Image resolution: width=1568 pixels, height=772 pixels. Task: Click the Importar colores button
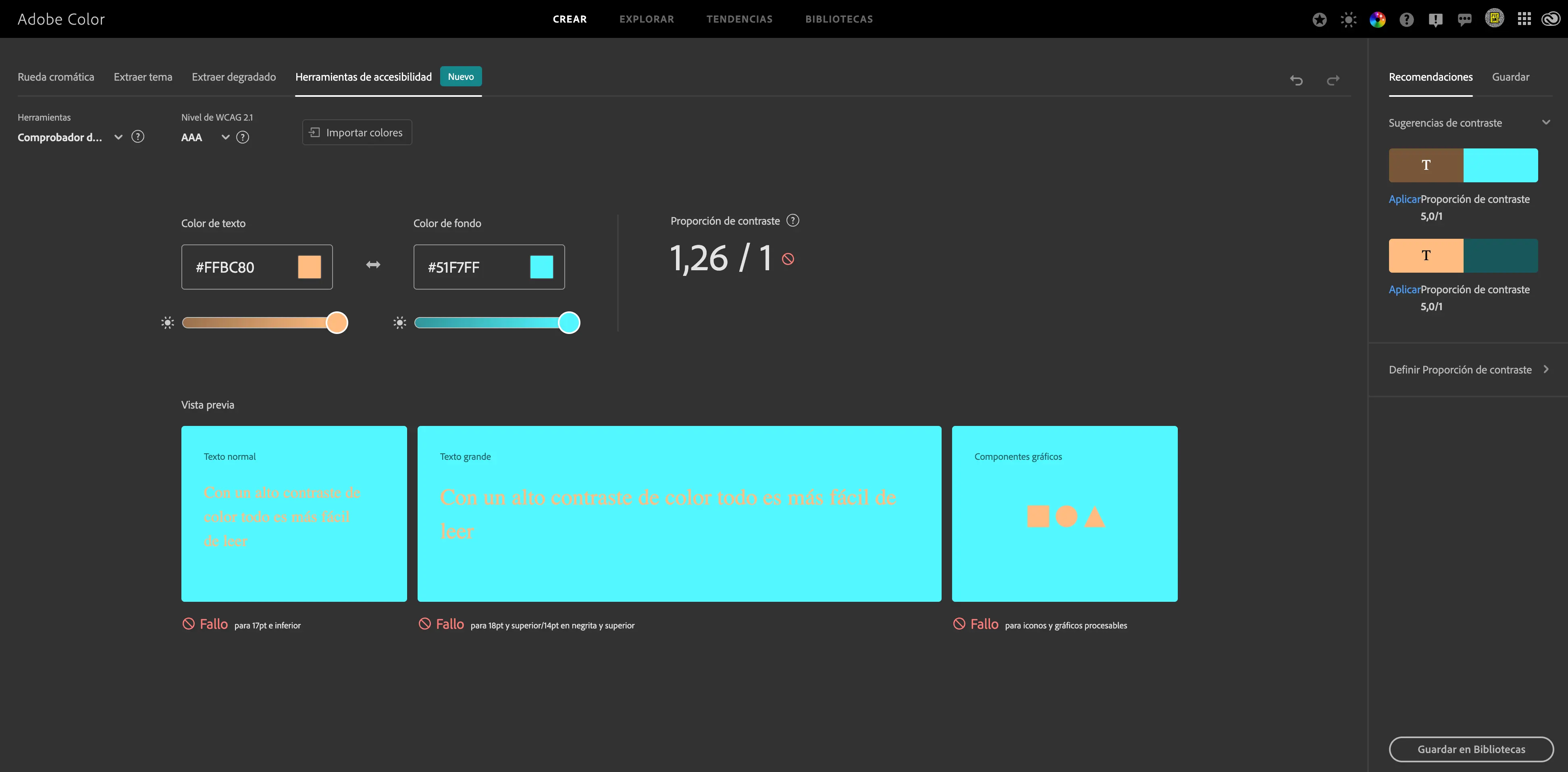coord(357,132)
